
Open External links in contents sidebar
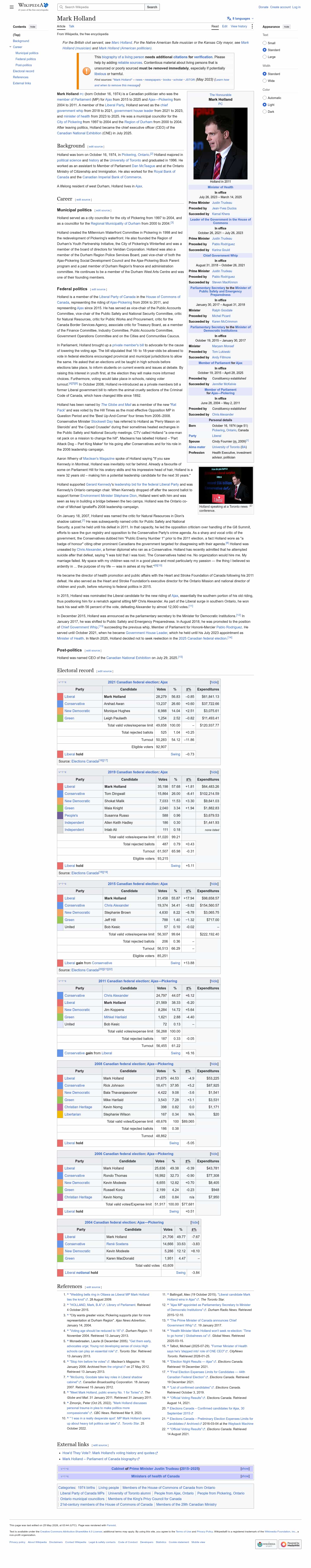[x=22, y=83]
